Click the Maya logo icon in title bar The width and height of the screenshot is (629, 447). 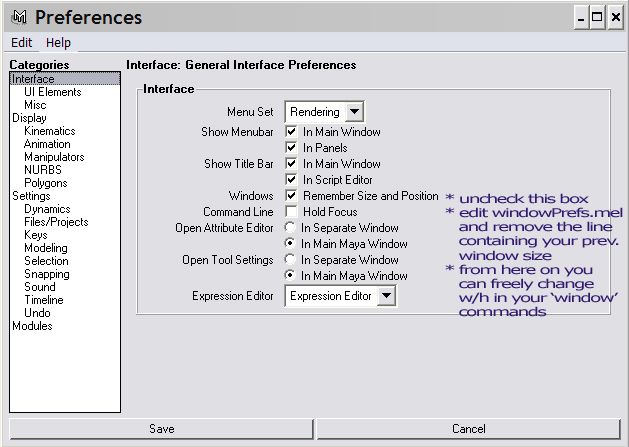[x=19, y=17]
